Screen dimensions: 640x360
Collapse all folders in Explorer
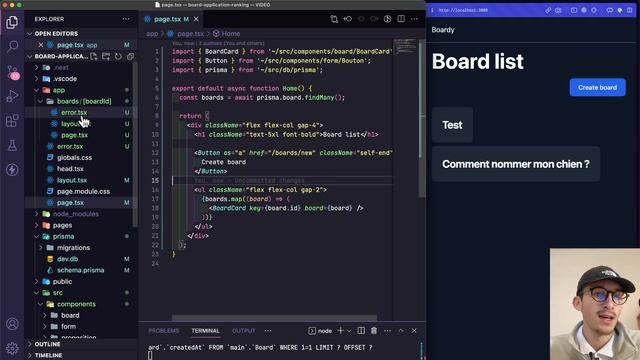tap(131, 56)
